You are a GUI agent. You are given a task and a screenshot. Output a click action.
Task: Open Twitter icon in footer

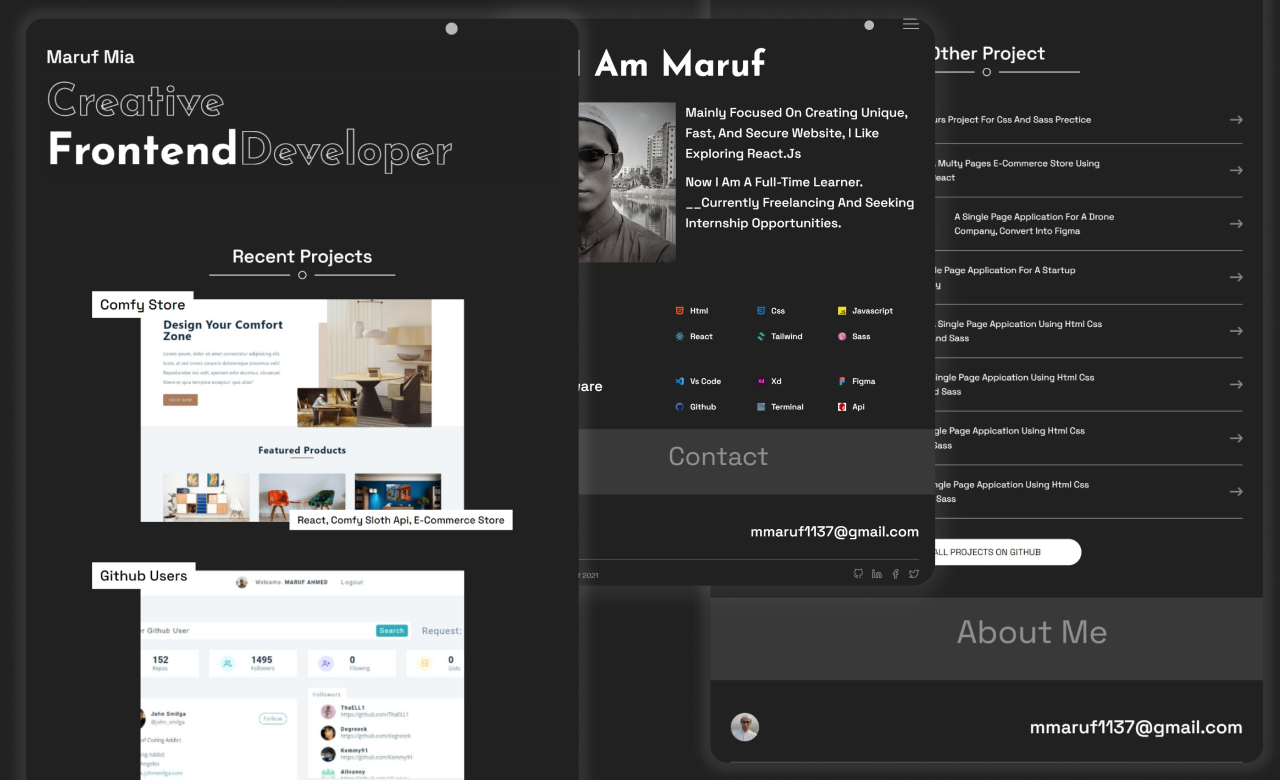[x=914, y=574]
